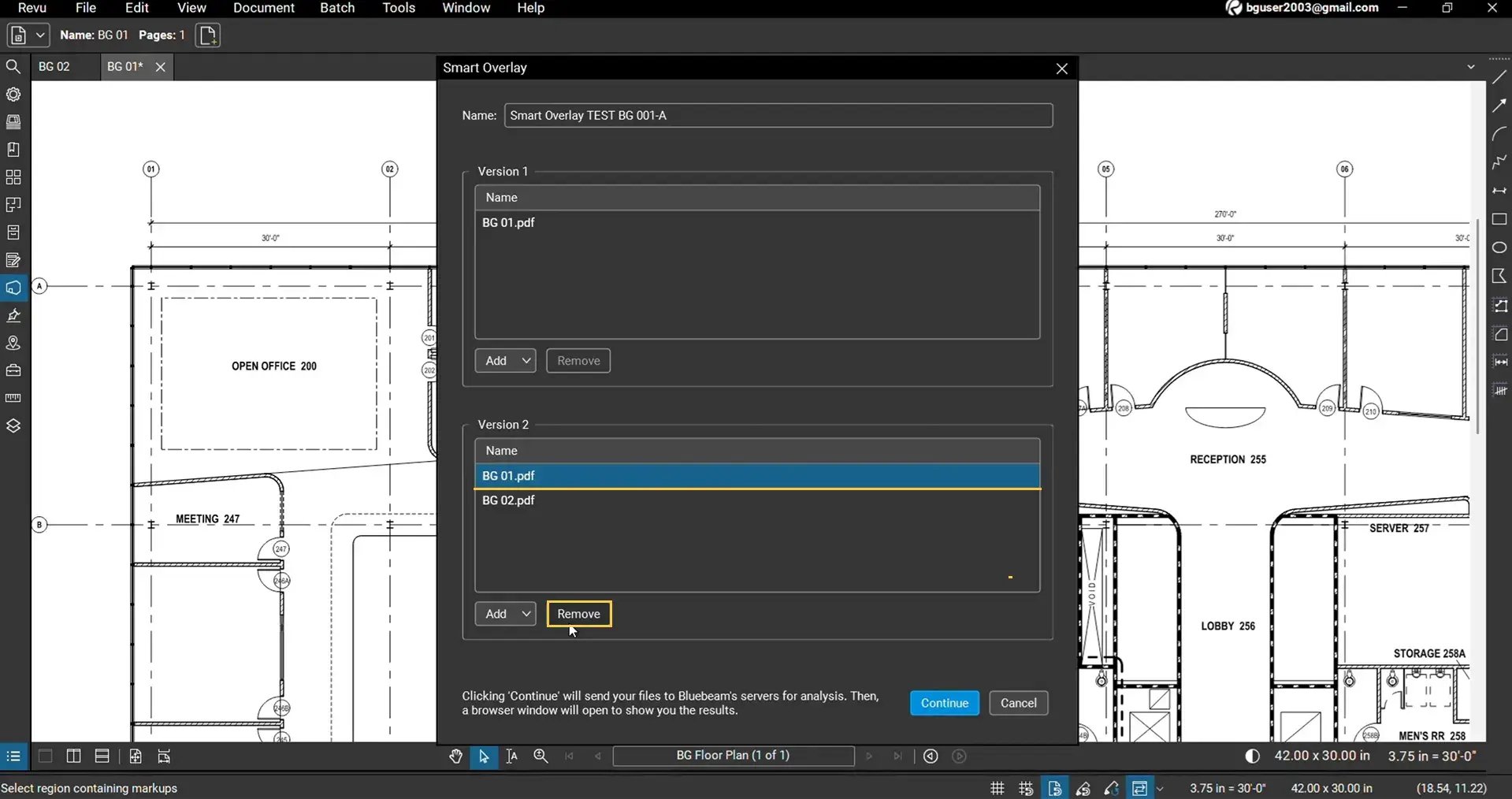Close the BG 01 tab
The image size is (1512, 799).
point(160,67)
